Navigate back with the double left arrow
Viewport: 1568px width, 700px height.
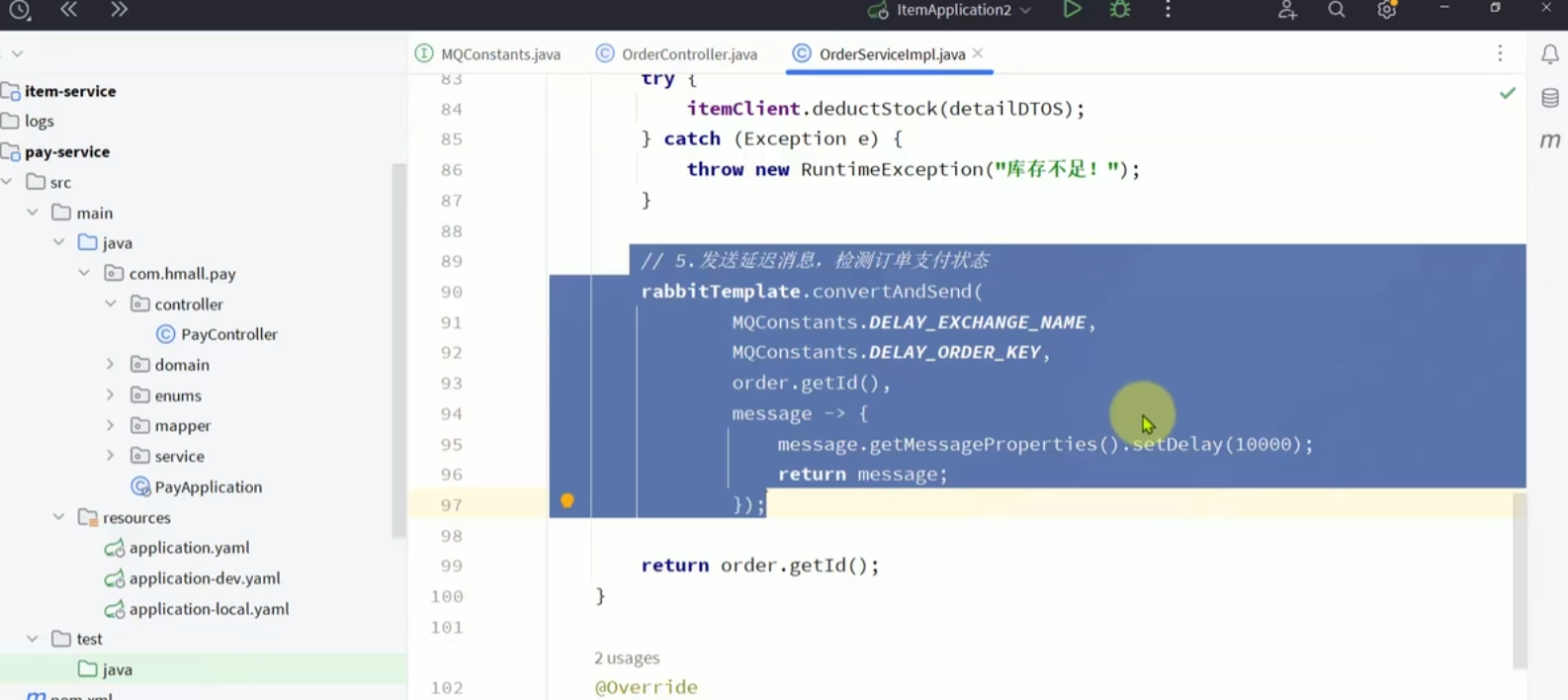tap(68, 10)
